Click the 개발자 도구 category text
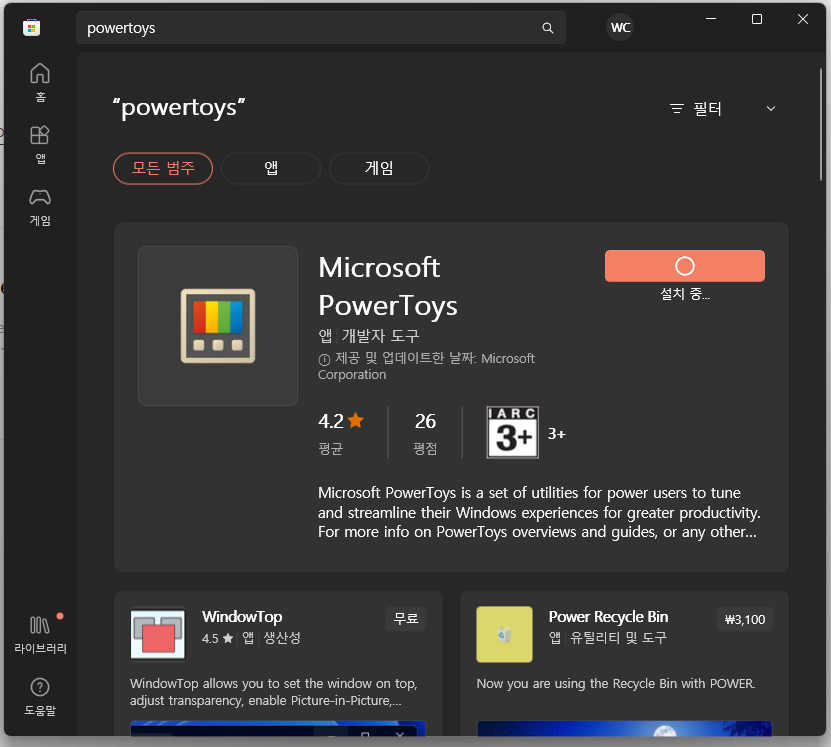831x747 pixels. tap(381, 336)
